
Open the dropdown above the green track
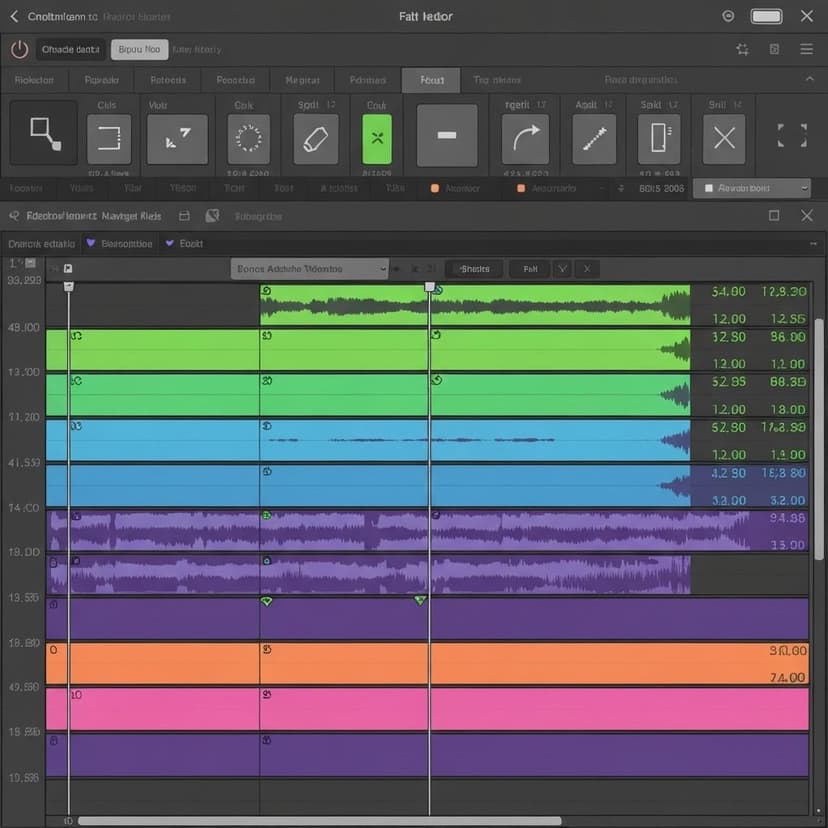(310, 269)
